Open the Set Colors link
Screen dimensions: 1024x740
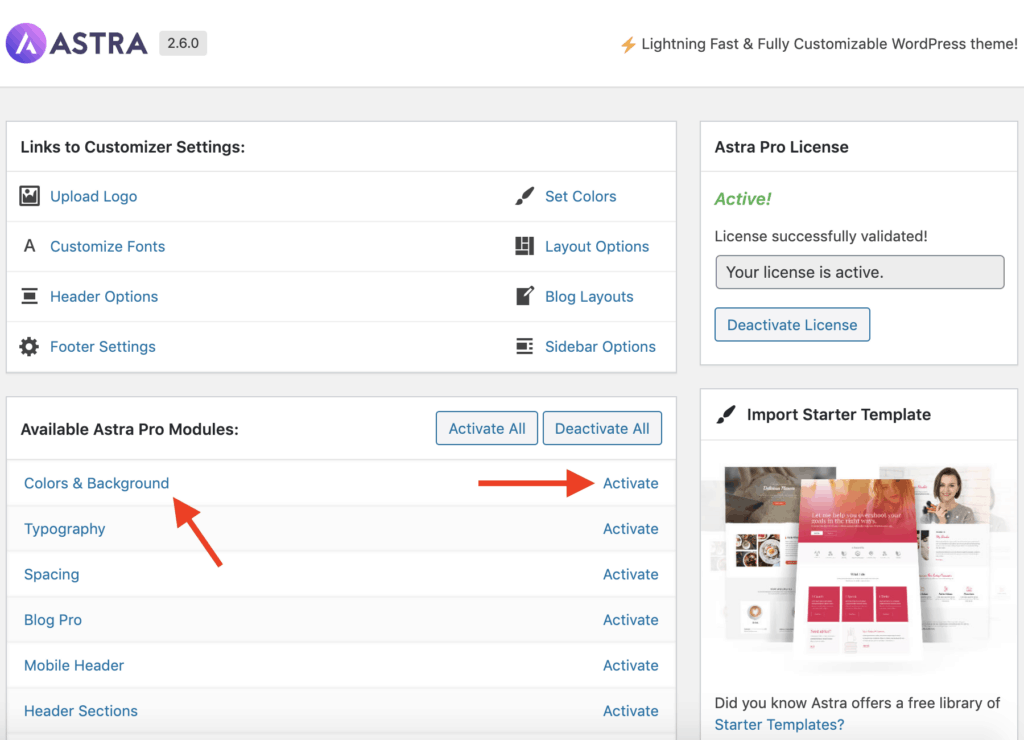tap(581, 197)
